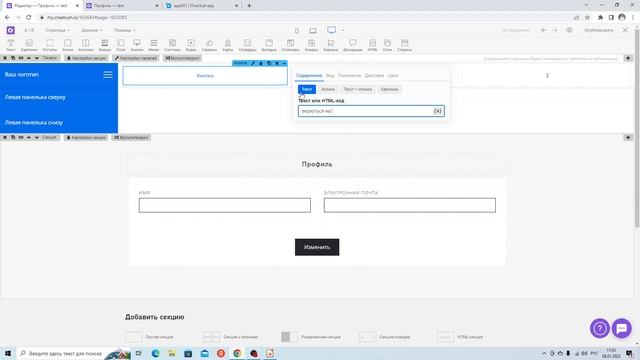The height and width of the screenshot is (360, 640).
Task: Click the Creatium logo icon
Action: [x=11, y=30]
